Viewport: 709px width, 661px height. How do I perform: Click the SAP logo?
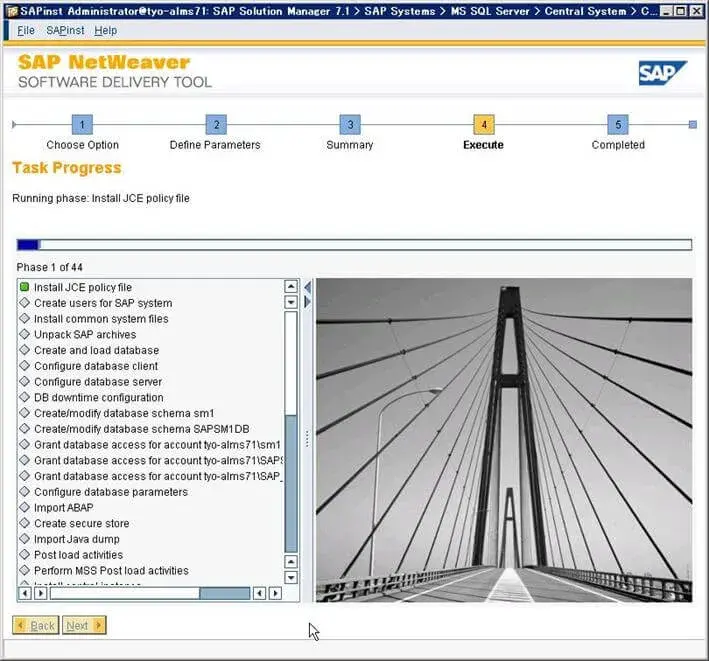point(662,73)
